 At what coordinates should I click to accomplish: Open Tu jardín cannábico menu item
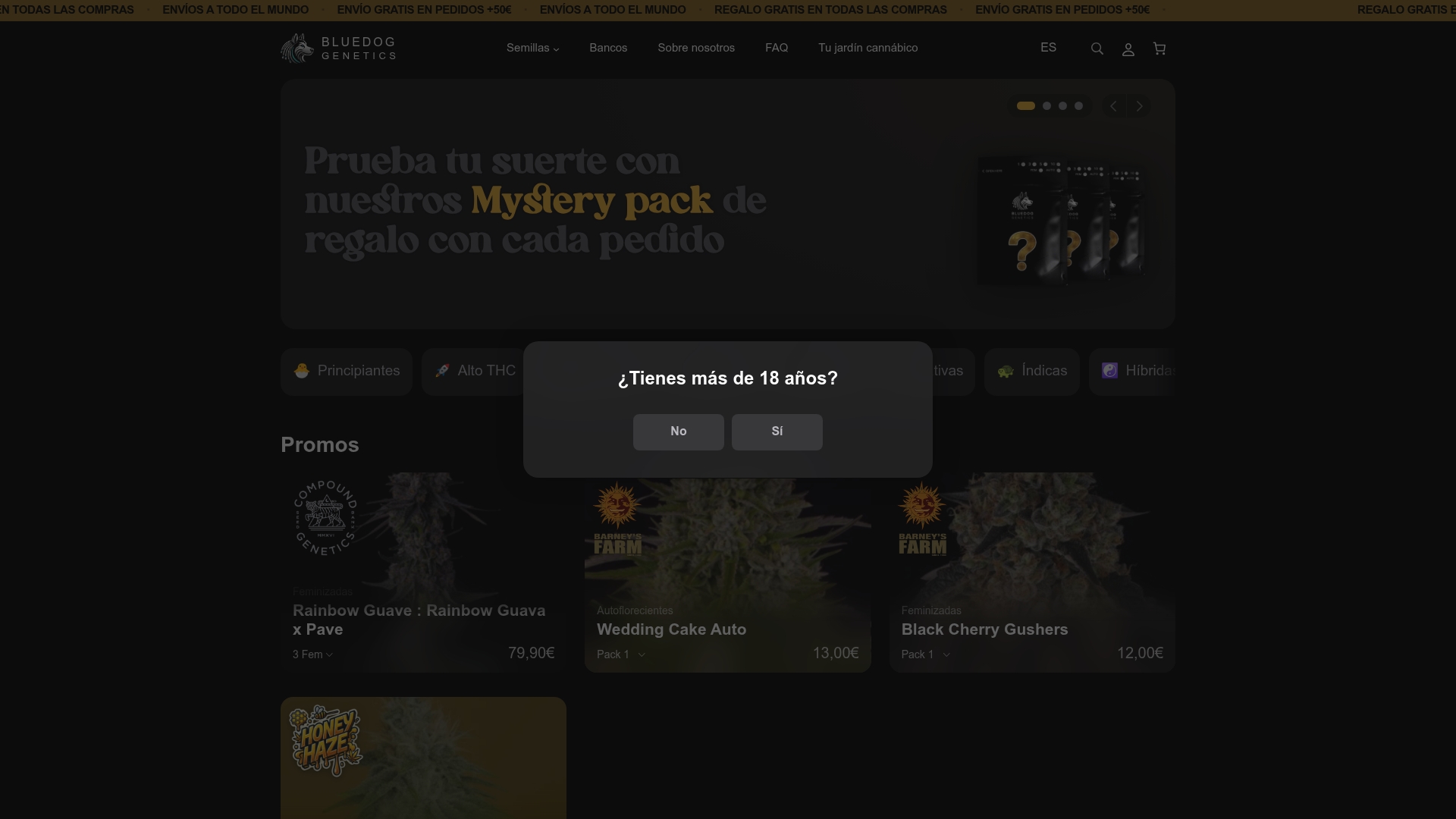(x=868, y=49)
